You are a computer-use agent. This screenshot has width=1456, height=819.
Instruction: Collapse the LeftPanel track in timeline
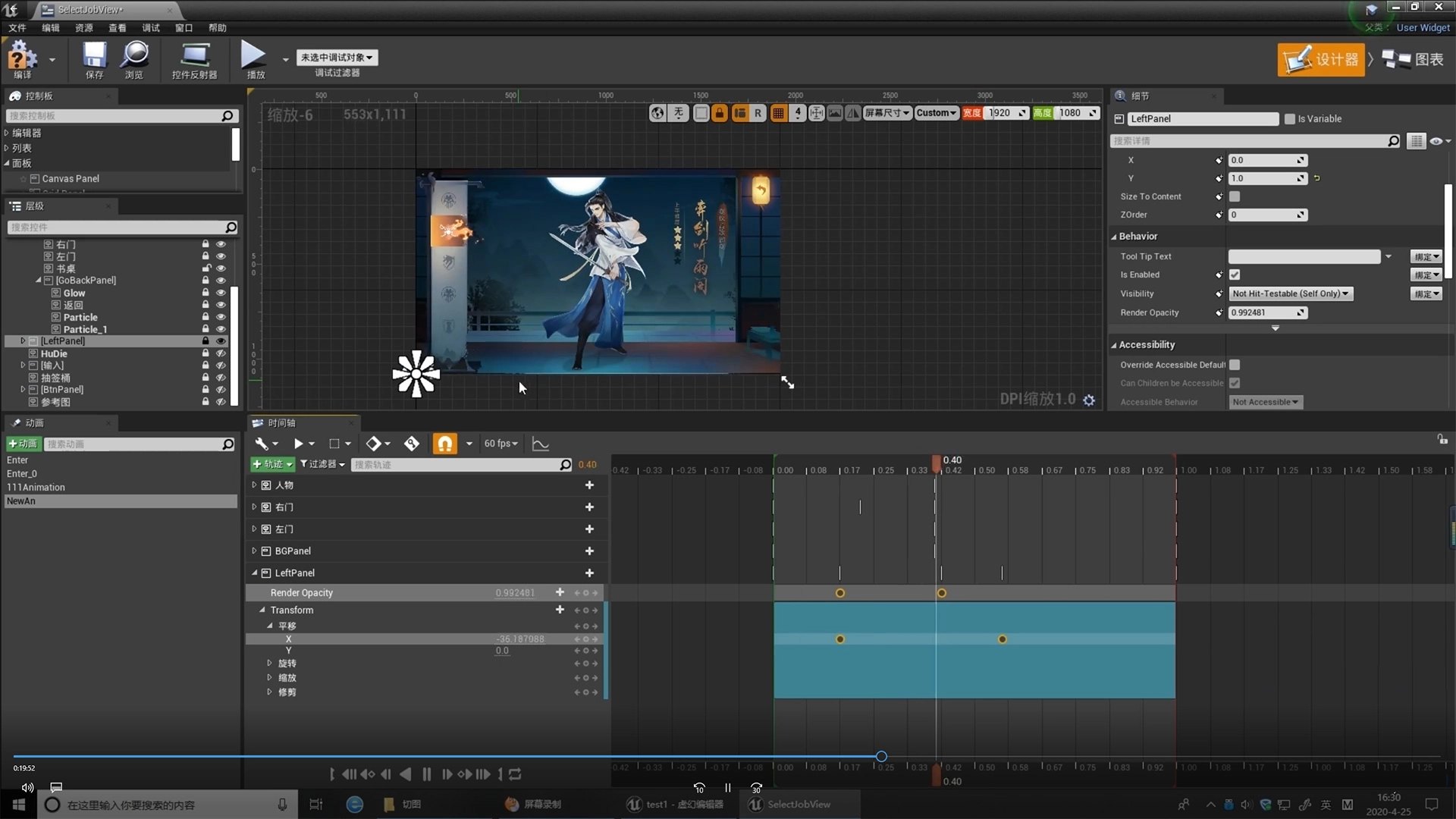[255, 573]
